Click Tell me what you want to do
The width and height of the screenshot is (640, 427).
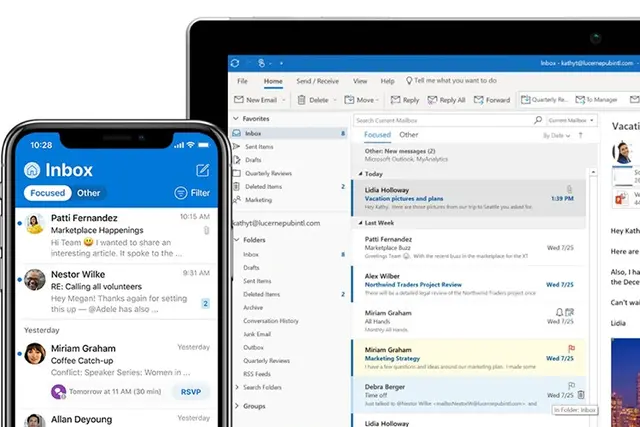(451, 80)
